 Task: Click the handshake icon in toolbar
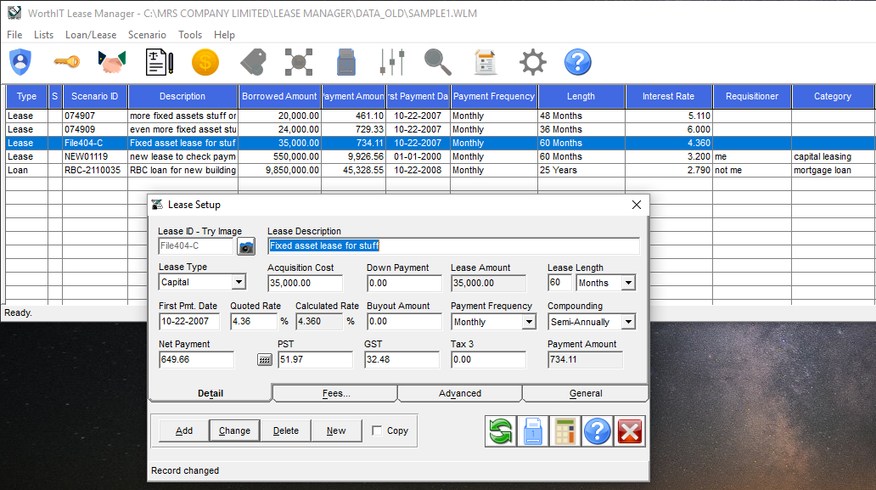112,62
